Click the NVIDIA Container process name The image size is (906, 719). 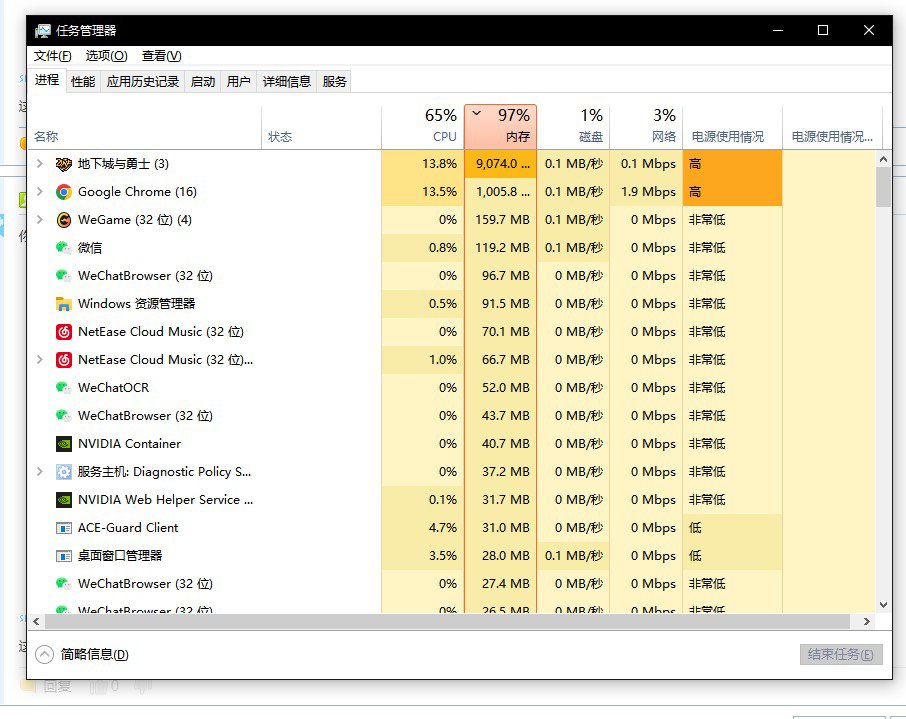click(129, 444)
